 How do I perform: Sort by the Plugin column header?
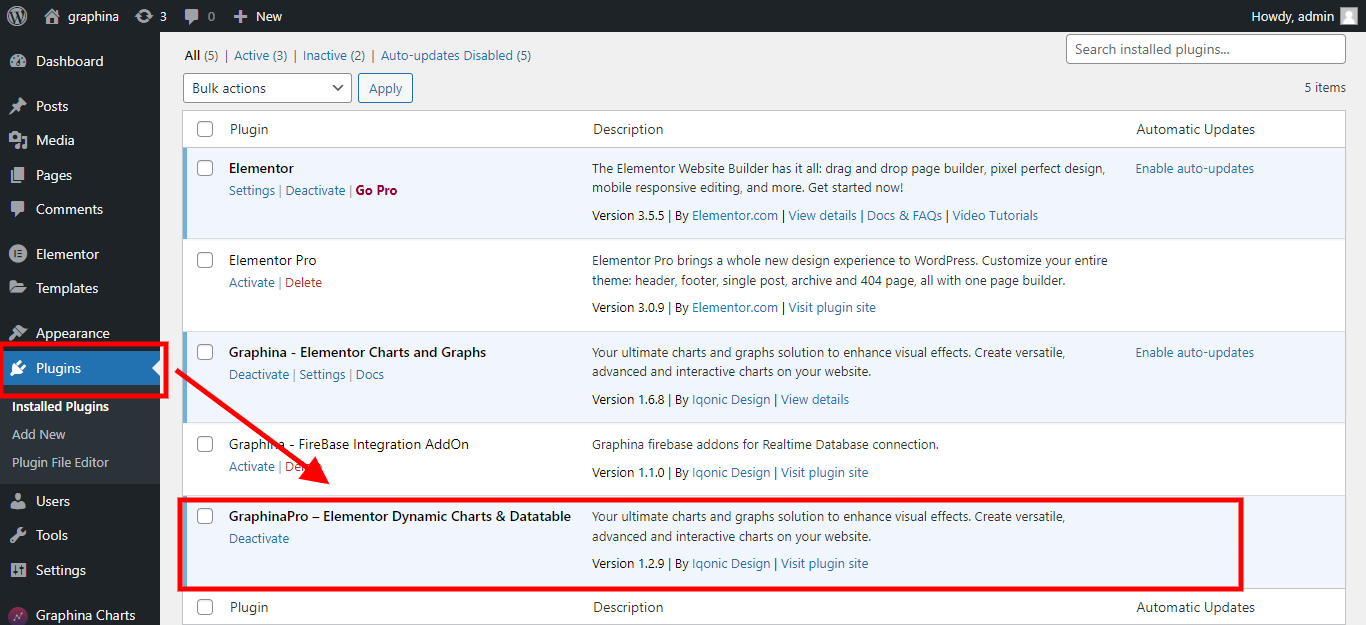[249, 129]
